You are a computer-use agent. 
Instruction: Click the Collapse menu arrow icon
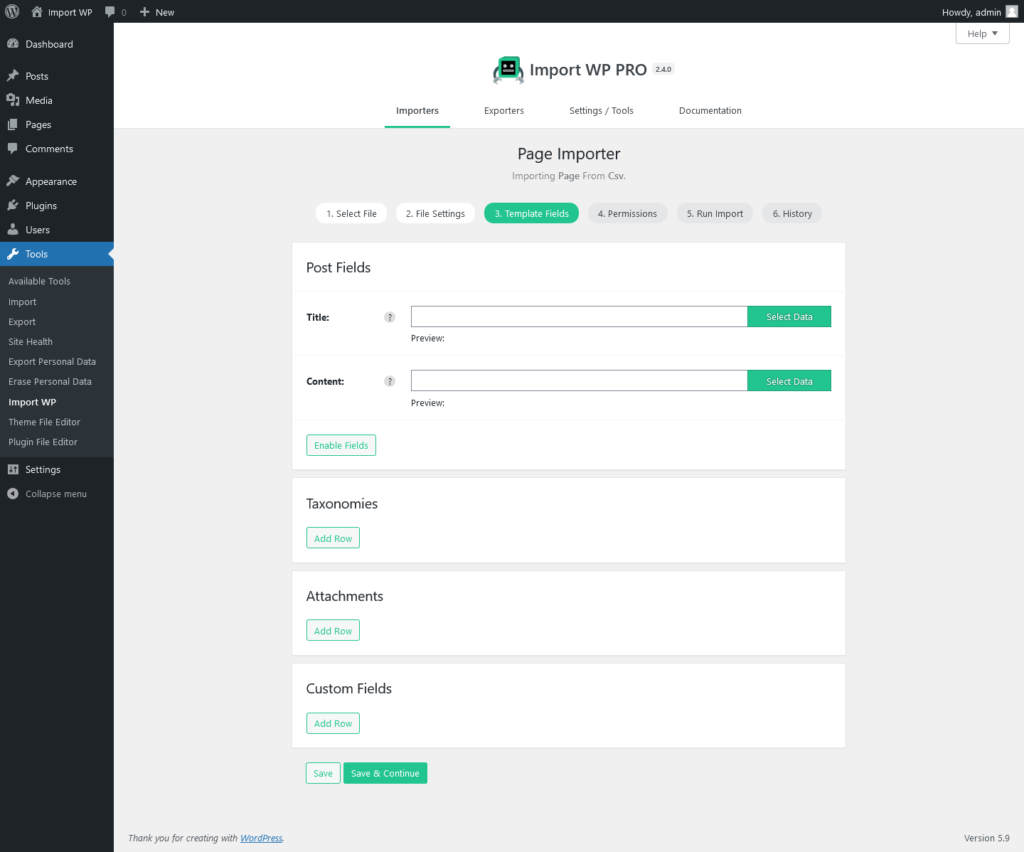[12, 494]
